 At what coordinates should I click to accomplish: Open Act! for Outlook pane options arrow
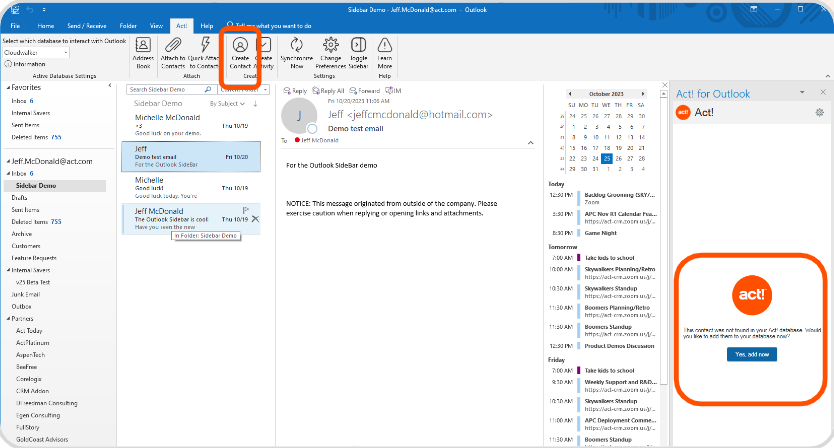pyautogui.click(x=801, y=93)
